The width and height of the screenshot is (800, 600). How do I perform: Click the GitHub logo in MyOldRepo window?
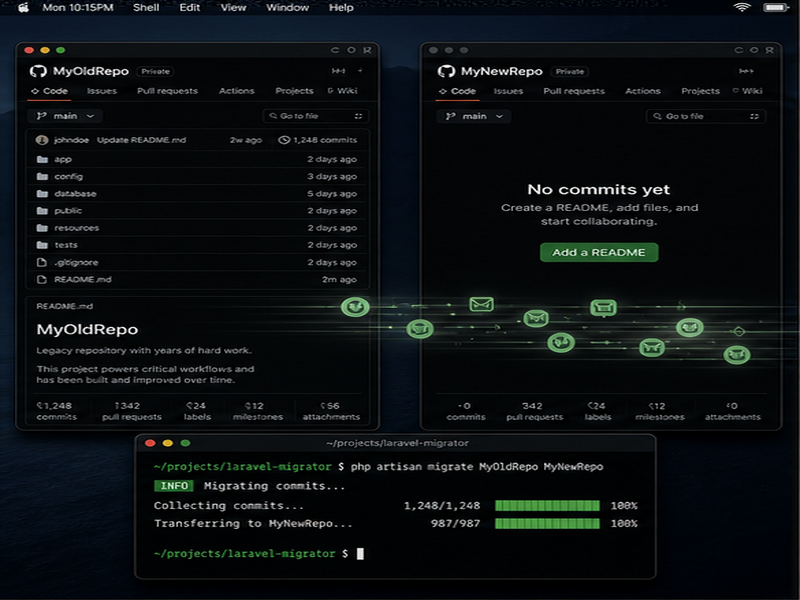pos(38,71)
